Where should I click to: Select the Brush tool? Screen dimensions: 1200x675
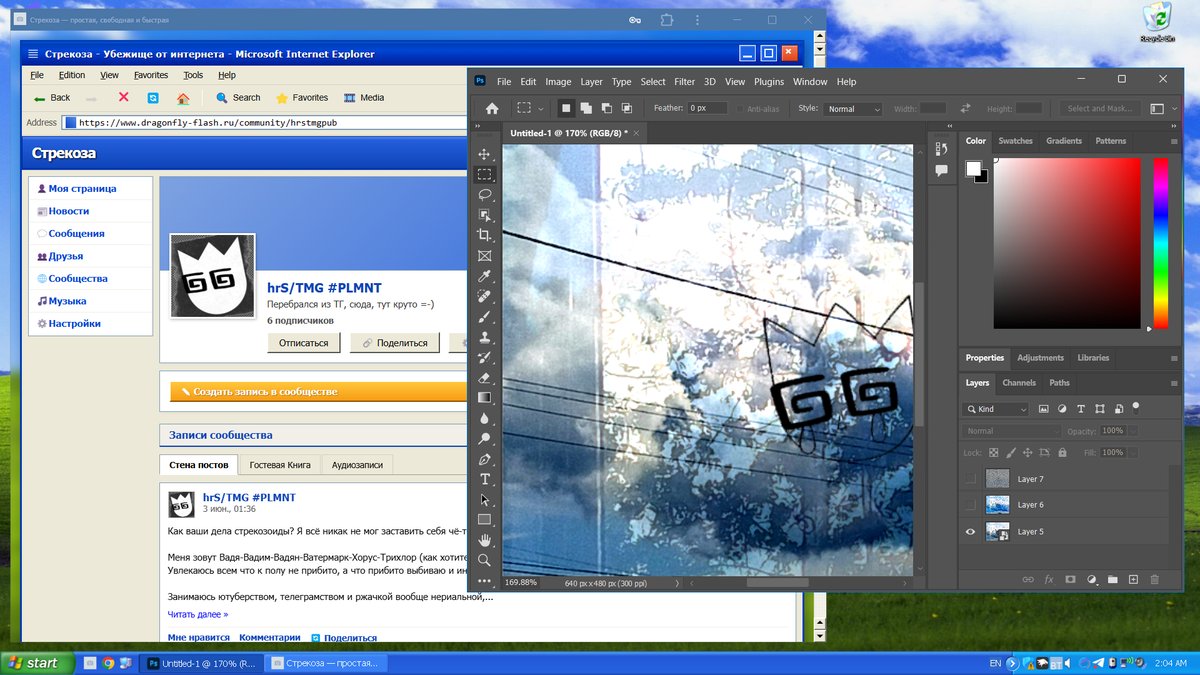tap(485, 317)
